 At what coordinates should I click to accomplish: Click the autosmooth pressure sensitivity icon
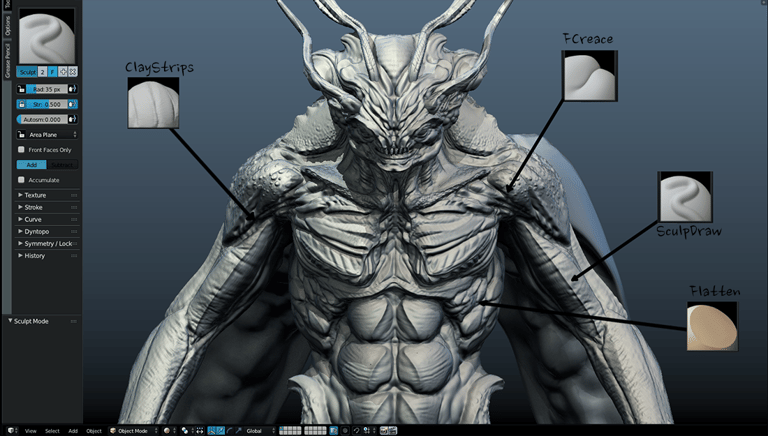(72, 120)
